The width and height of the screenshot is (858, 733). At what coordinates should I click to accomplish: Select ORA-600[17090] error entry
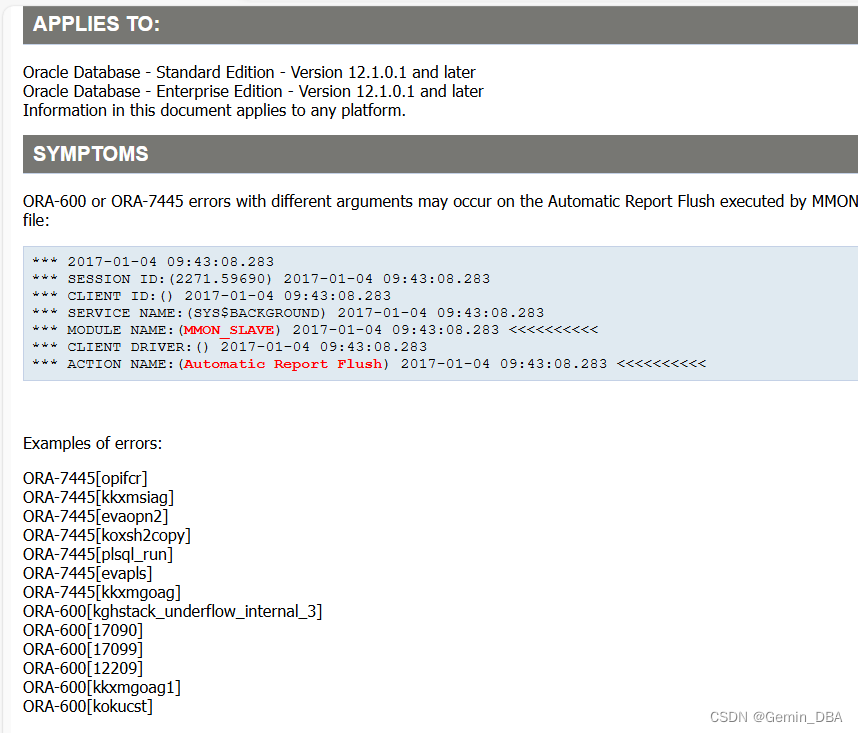(83, 631)
